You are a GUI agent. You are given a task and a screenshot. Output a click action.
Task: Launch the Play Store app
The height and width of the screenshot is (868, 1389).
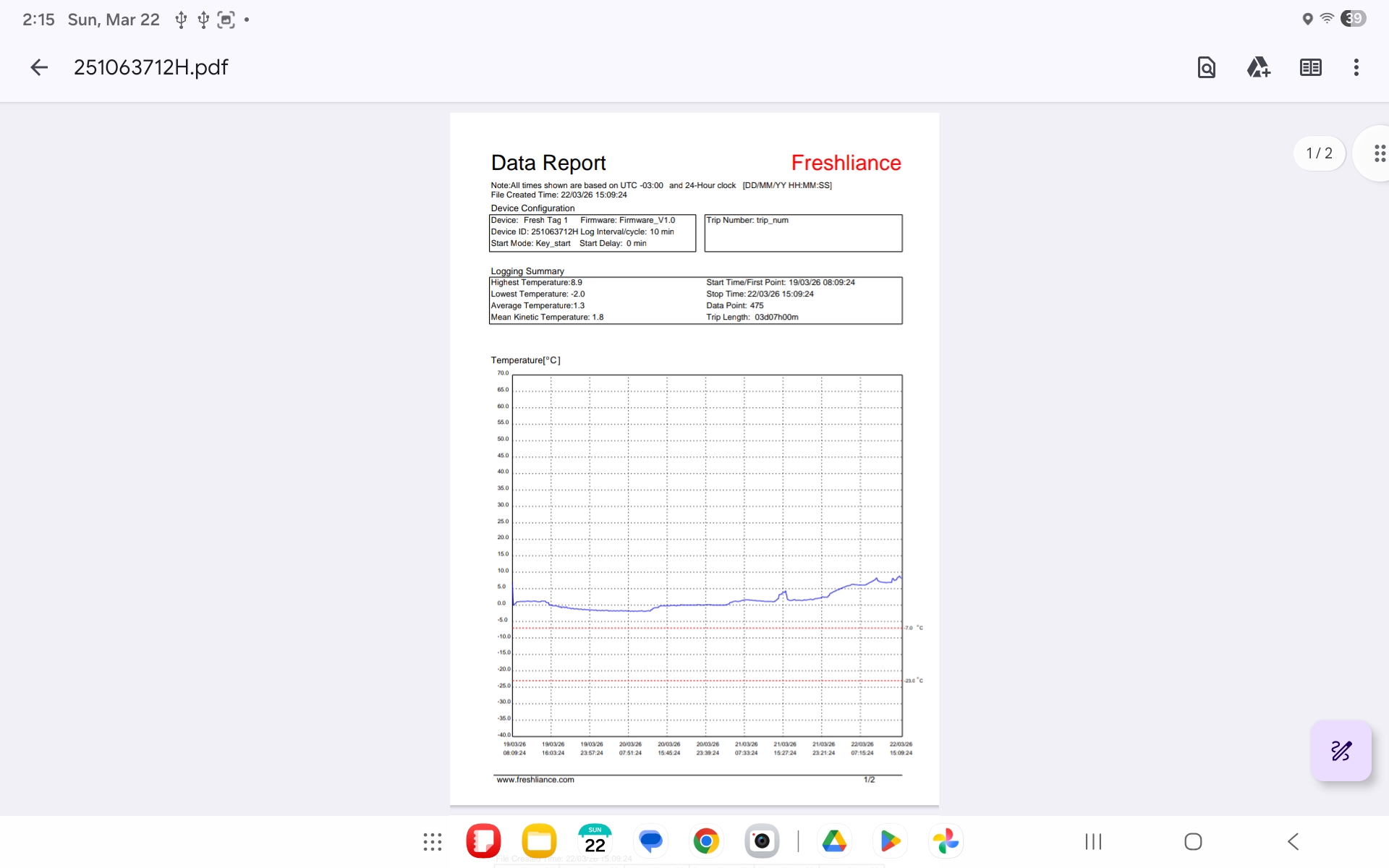tap(890, 841)
